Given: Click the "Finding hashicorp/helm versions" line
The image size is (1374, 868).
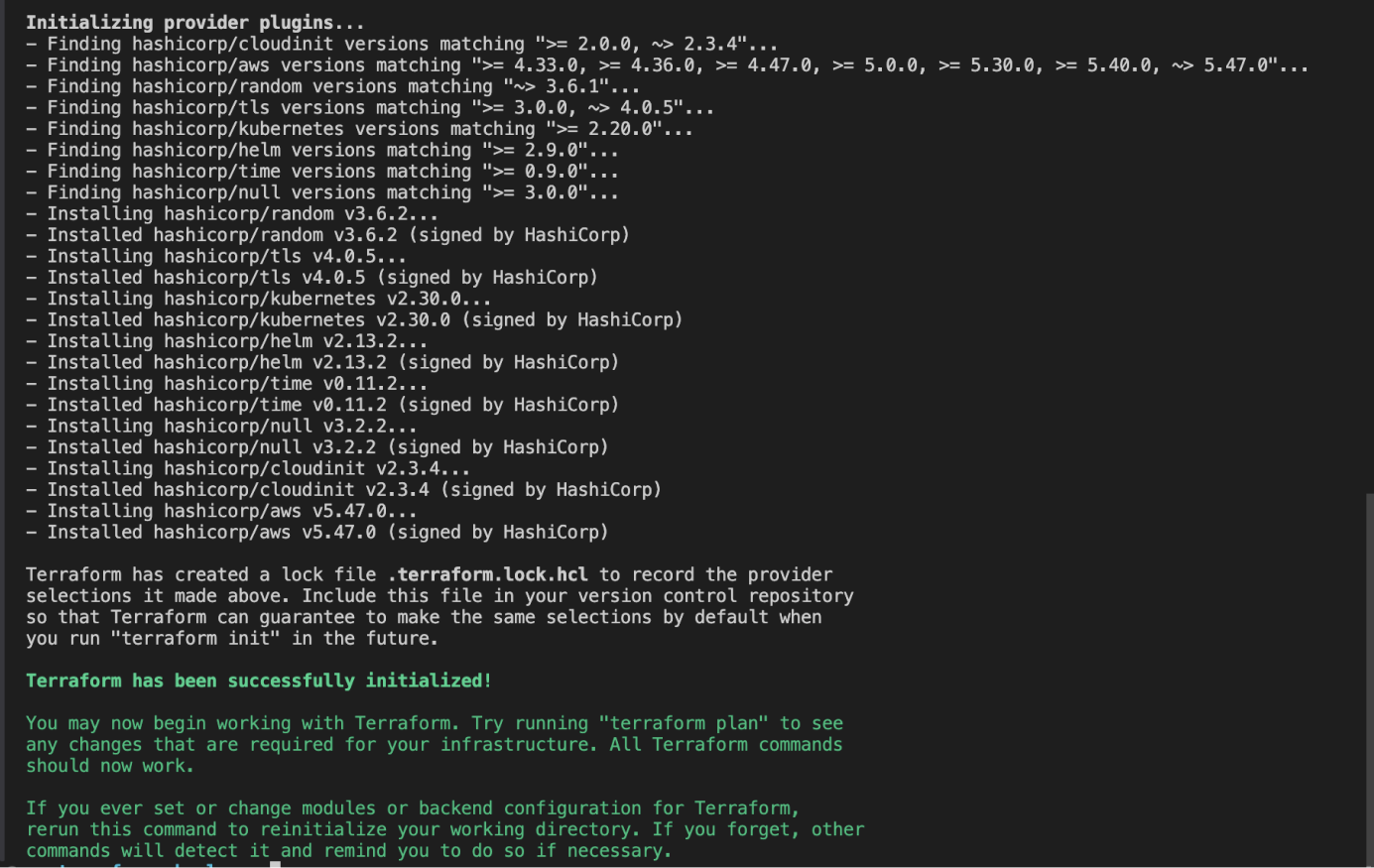Looking at the screenshot, I should click(x=322, y=150).
